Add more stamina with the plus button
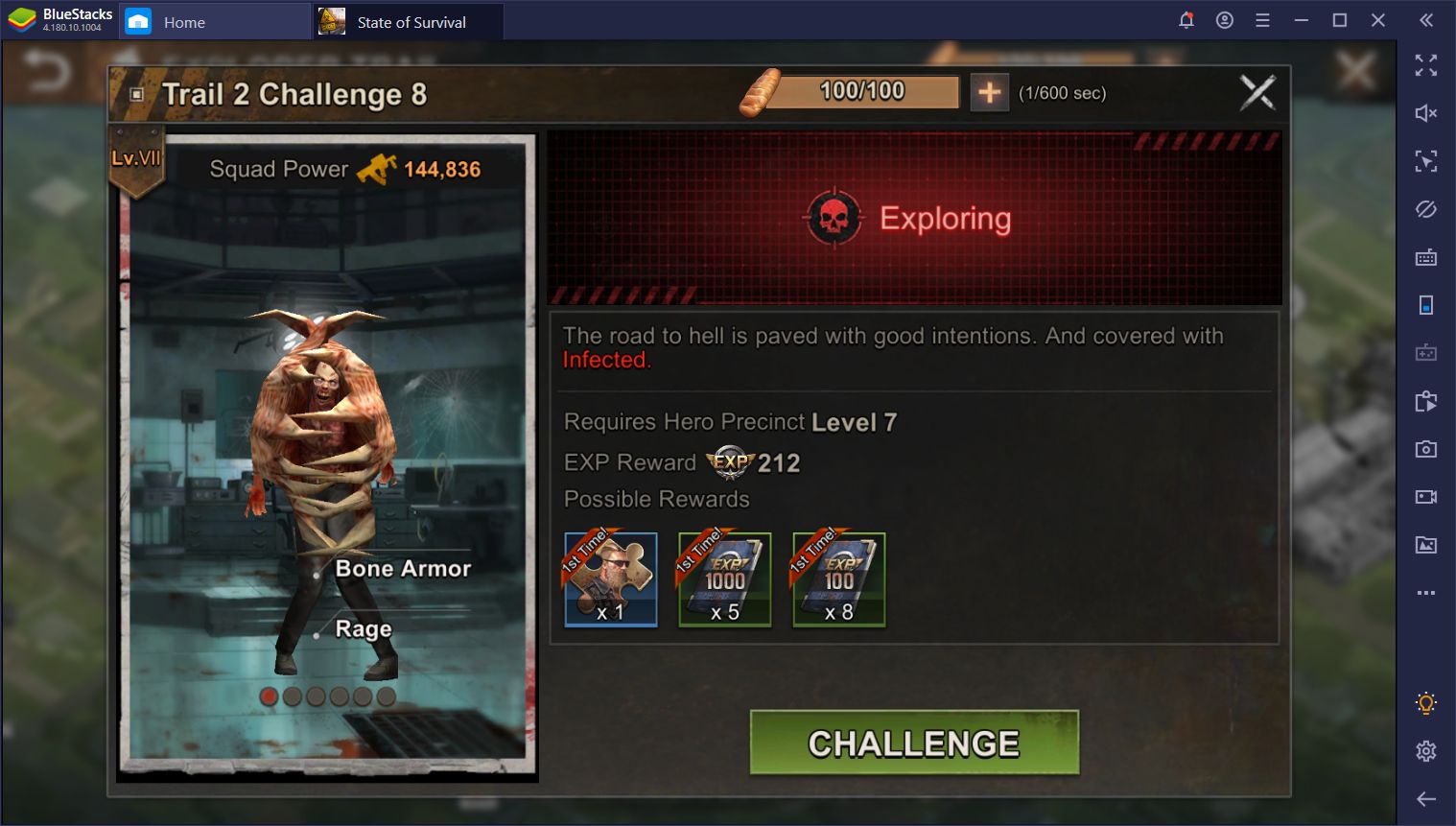This screenshot has width=1456, height=826. [x=989, y=93]
